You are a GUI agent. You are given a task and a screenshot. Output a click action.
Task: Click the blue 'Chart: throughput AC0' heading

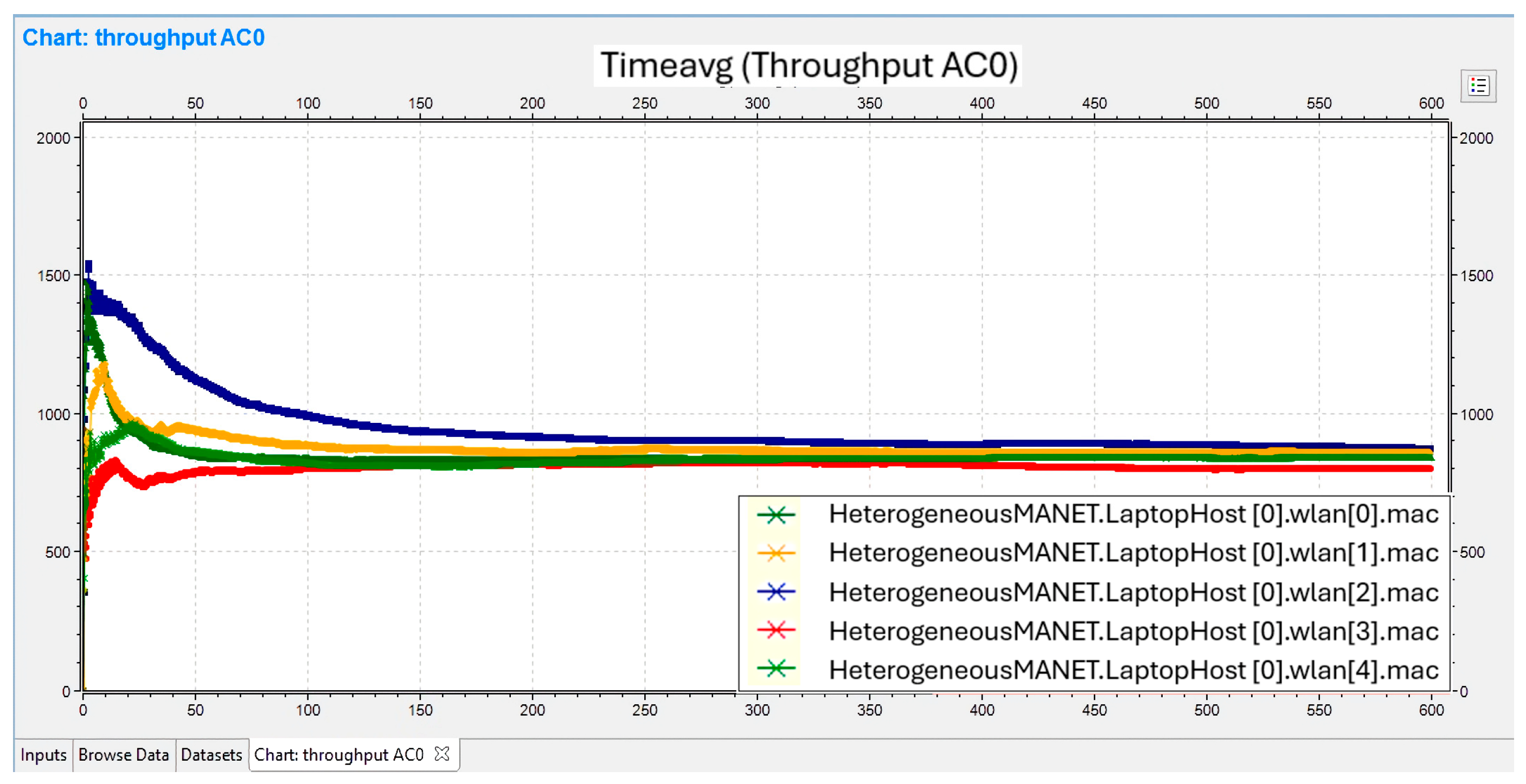[x=143, y=38]
